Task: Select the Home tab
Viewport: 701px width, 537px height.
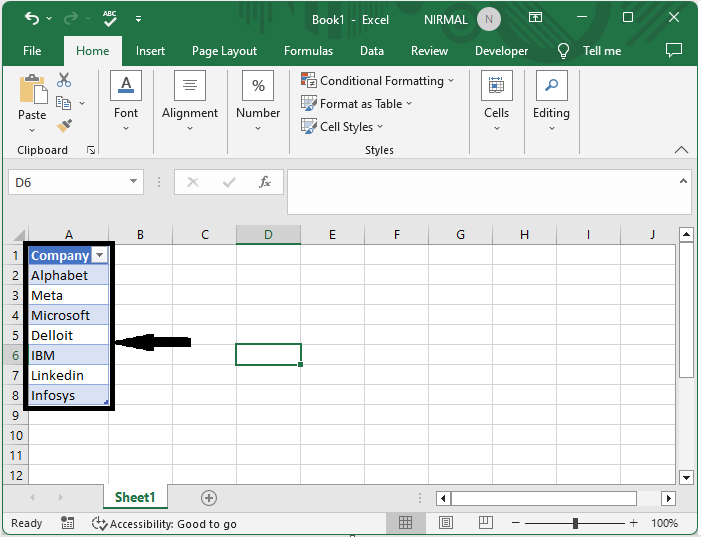Action: pyautogui.click(x=93, y=51)
